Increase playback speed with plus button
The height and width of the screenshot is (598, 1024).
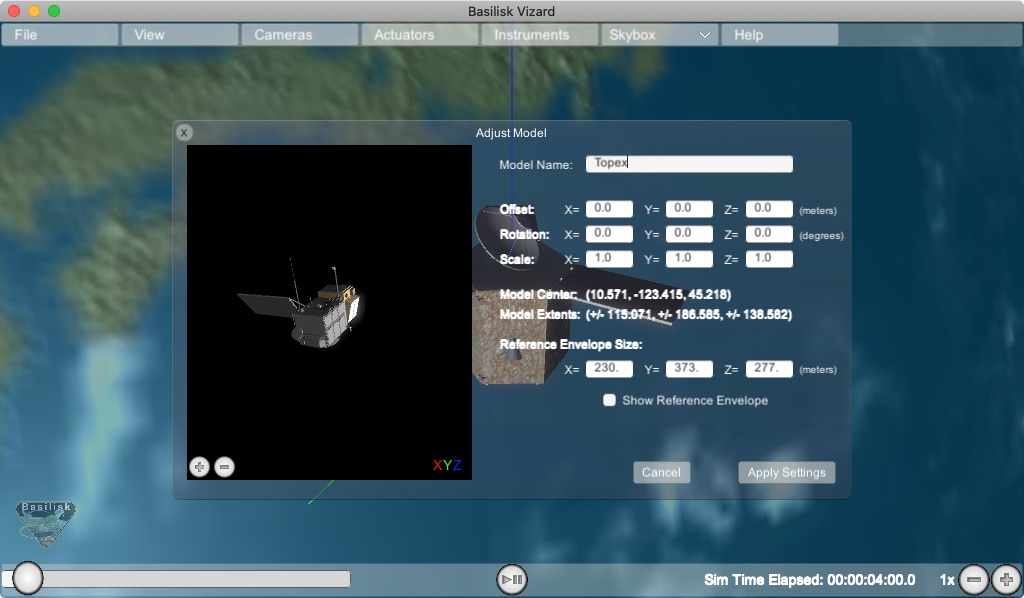click(x=1006, y=579)
